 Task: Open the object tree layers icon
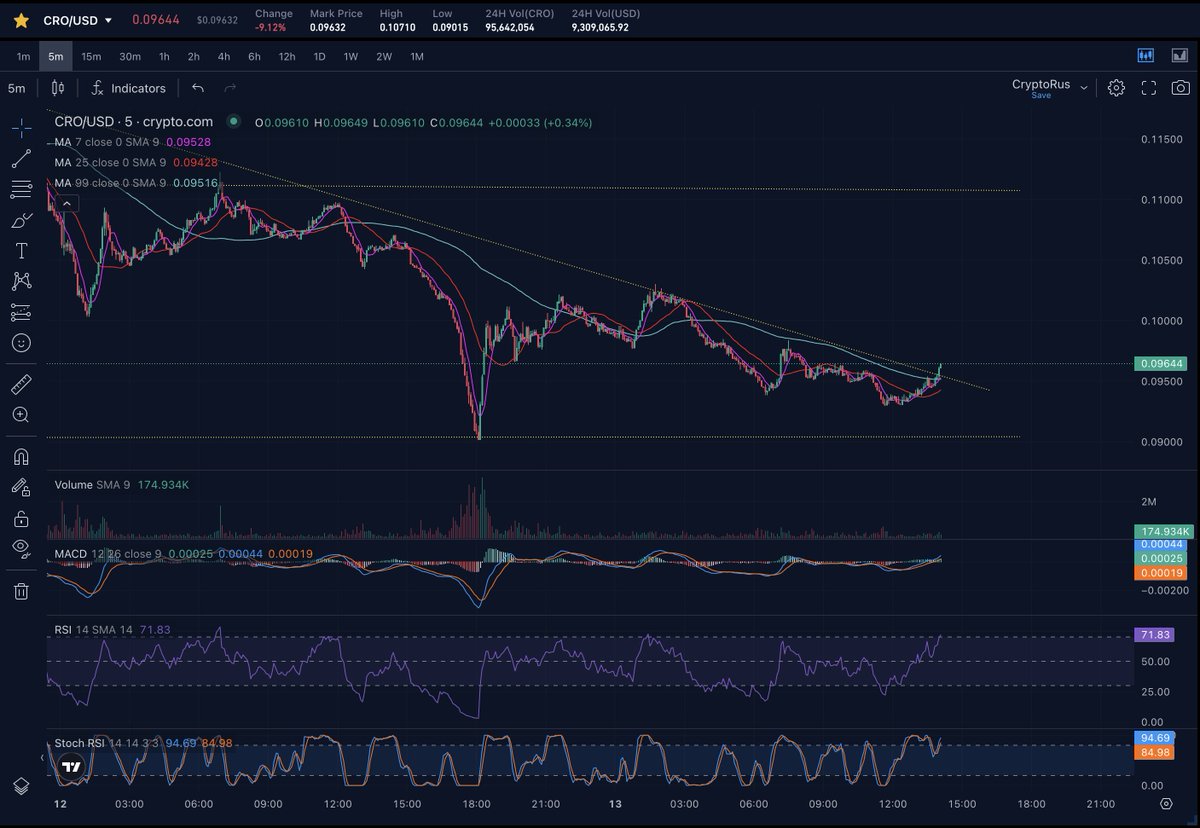(21, 785)
